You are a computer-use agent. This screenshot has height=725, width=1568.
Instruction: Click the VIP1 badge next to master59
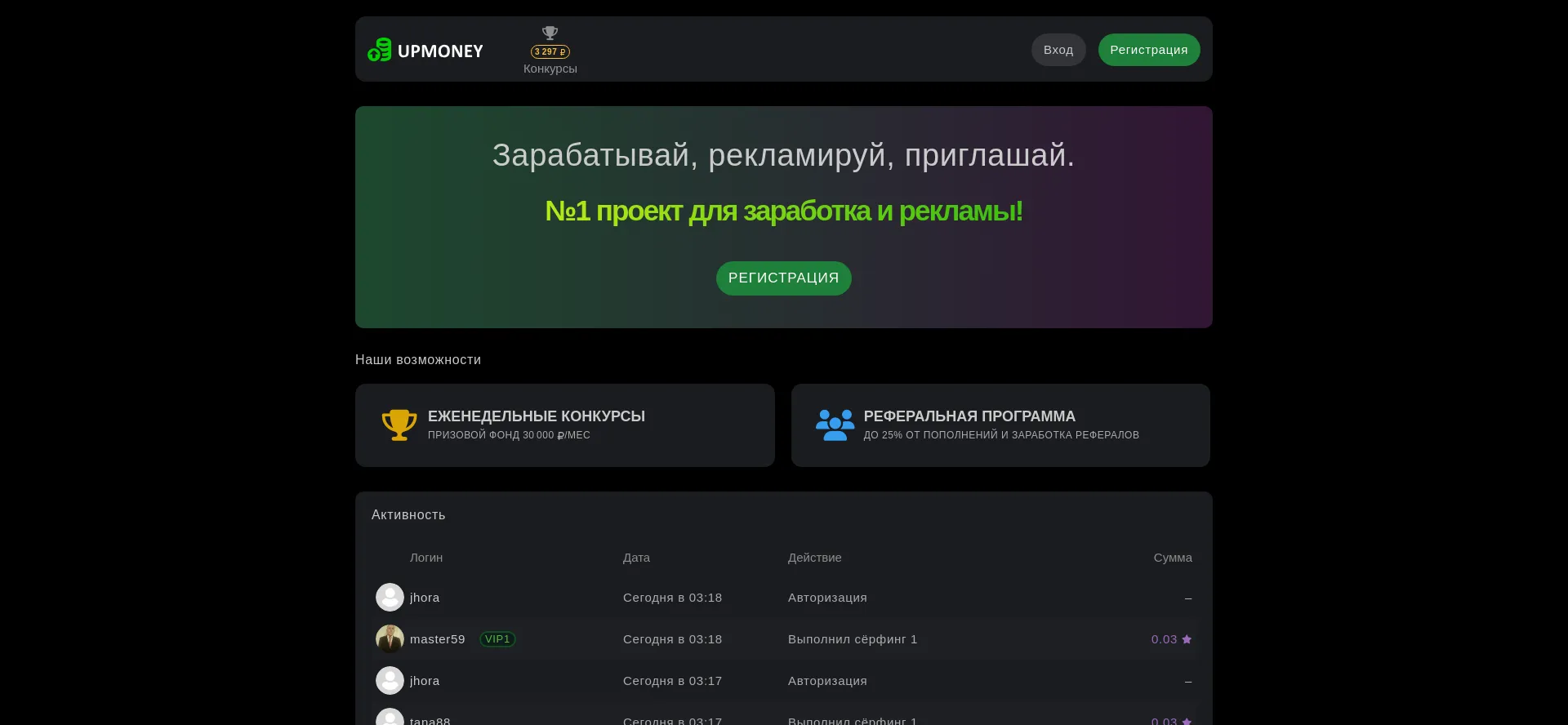point(497,639)
